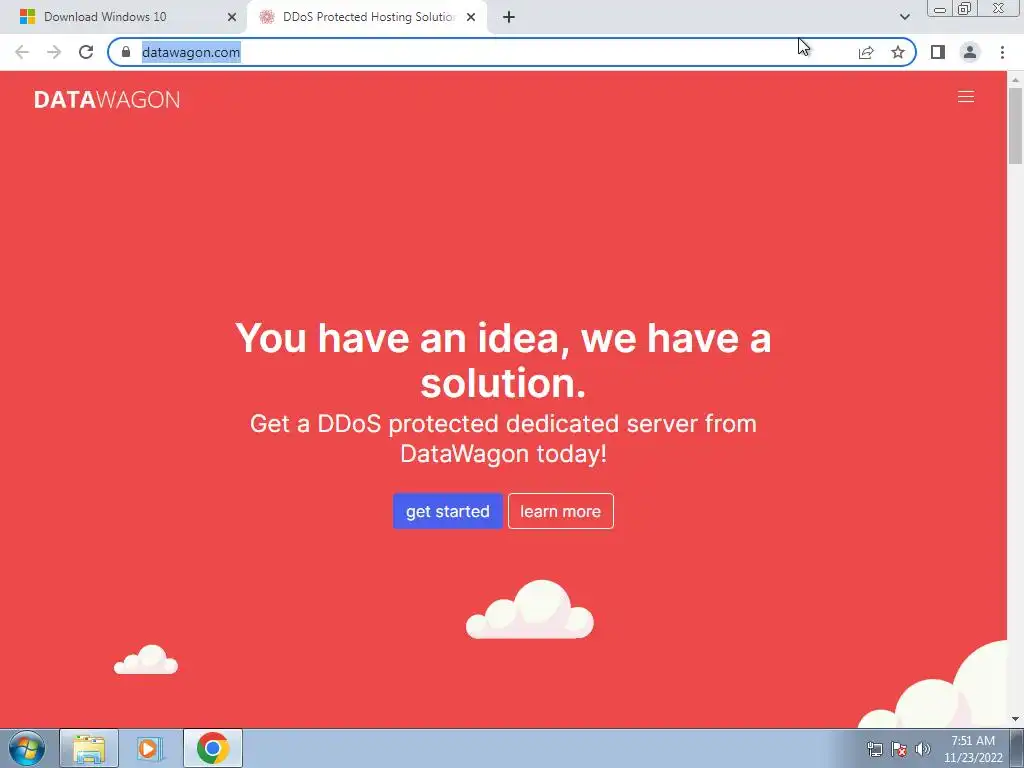Click the Chrome taskbar icon

click(x=213, y=748)
